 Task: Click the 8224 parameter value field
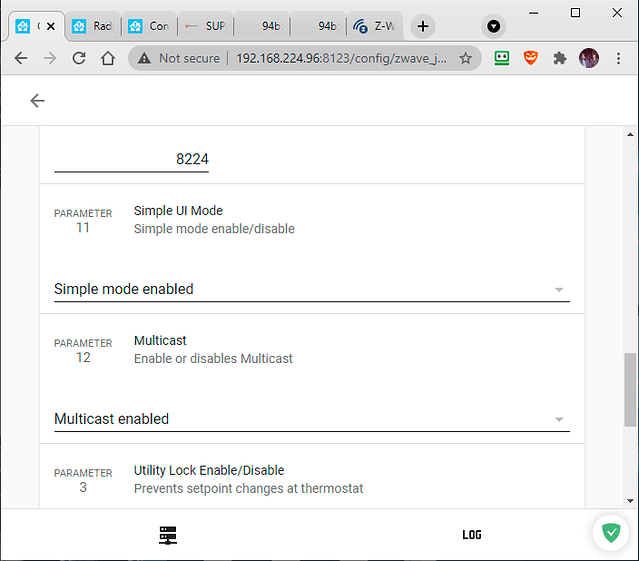131,159
